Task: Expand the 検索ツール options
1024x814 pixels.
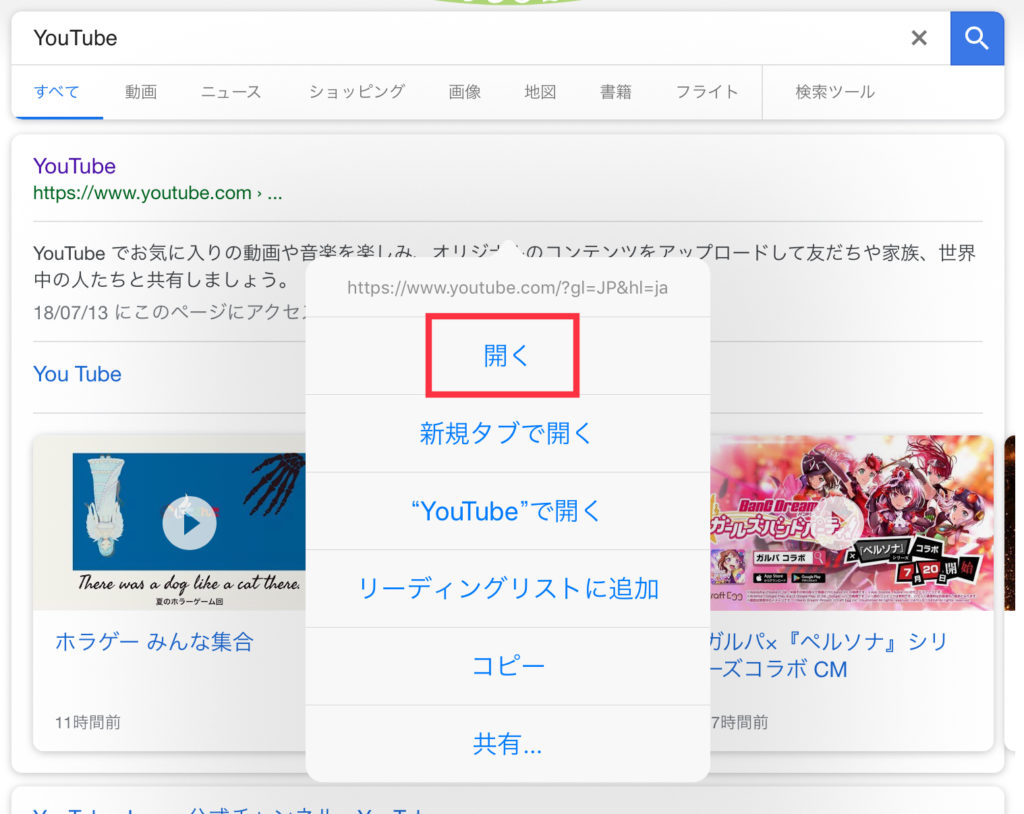Action: 835,91
